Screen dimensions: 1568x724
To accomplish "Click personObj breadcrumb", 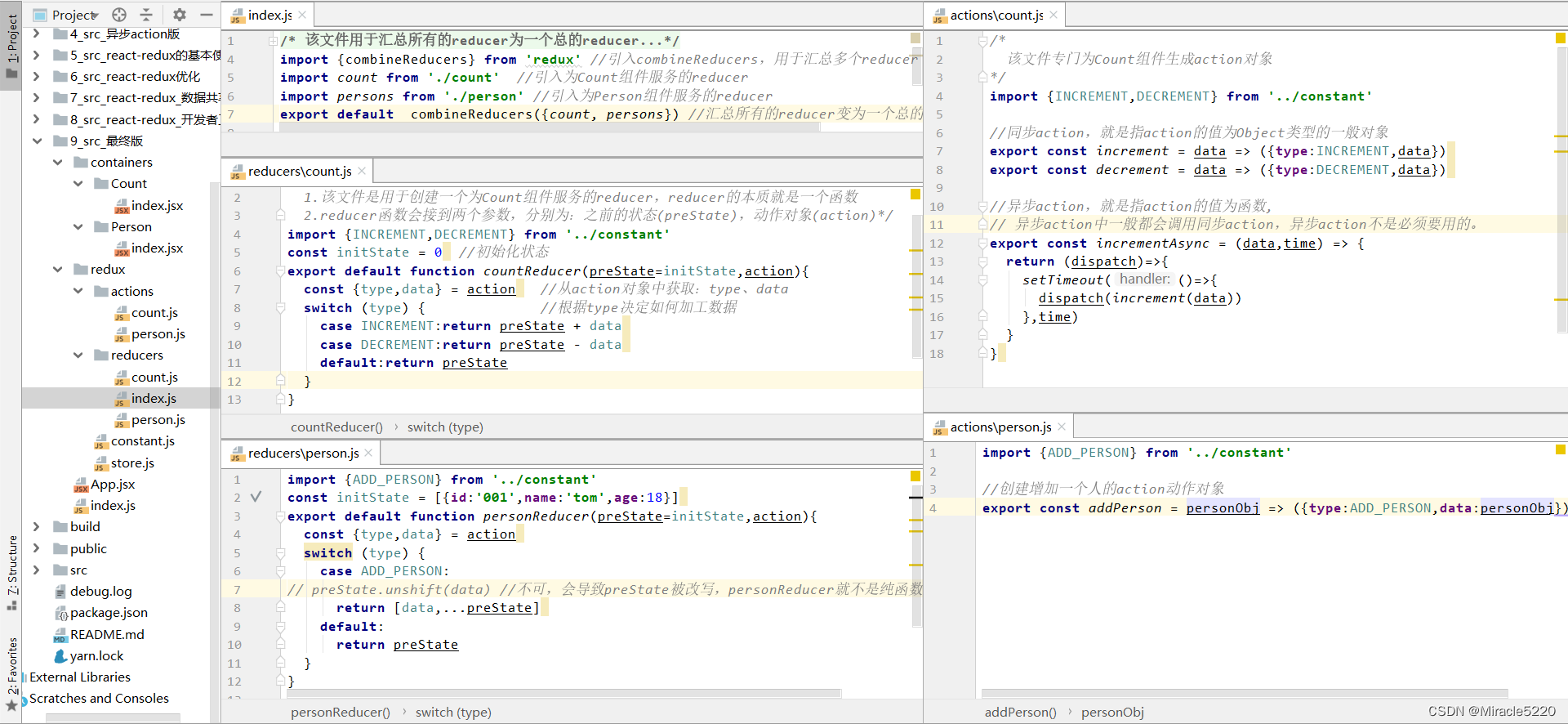I will pos(1112,712).
